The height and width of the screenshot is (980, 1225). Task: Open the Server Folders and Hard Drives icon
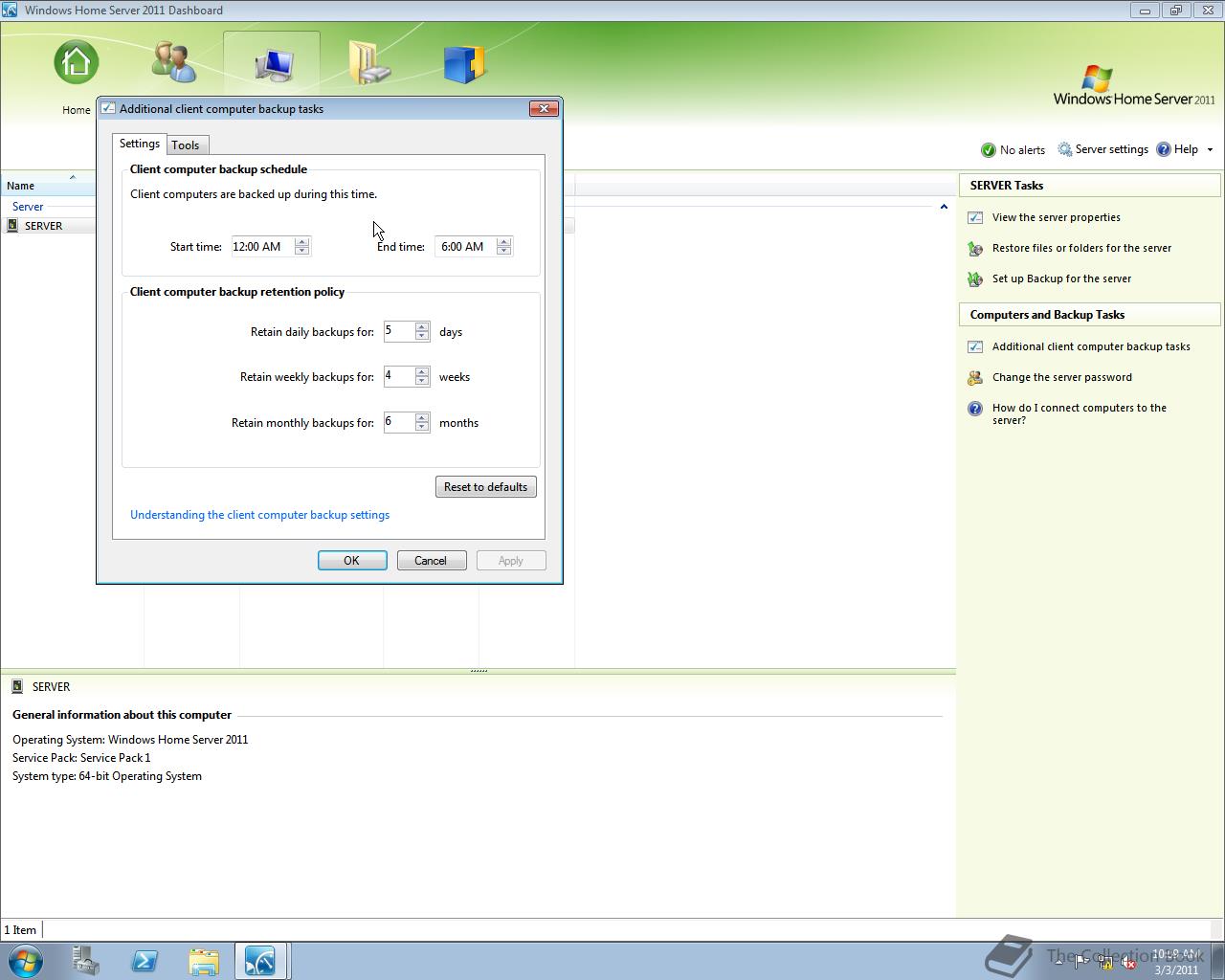pyautogui.click(x=368, y=62)
